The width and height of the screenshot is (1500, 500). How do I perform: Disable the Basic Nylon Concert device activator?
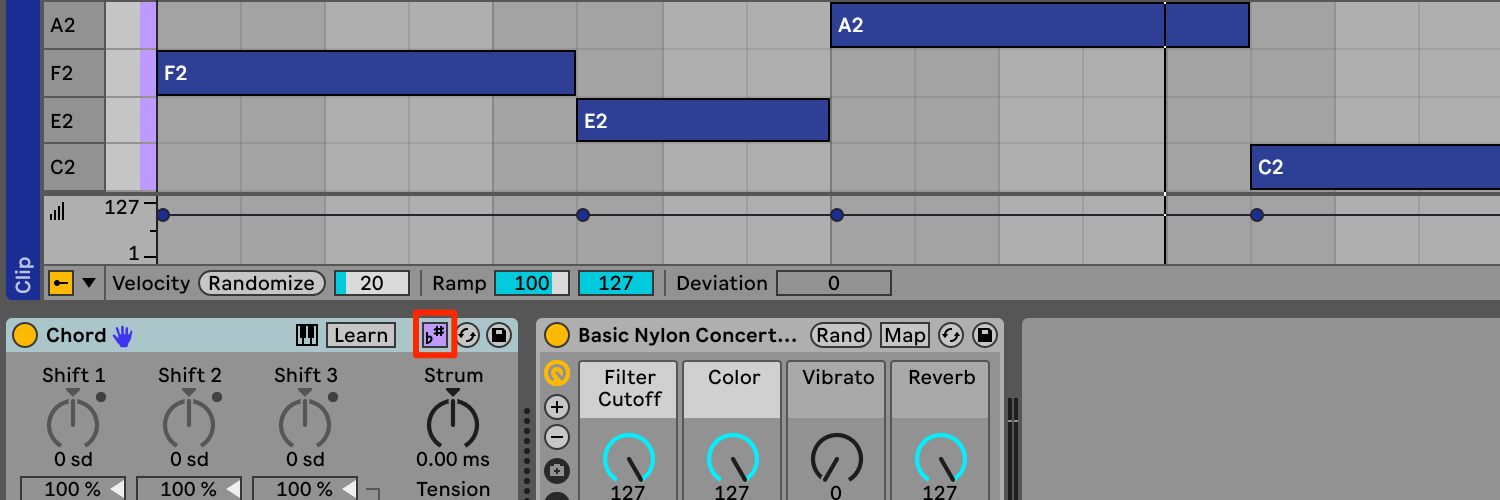(557, 335)
